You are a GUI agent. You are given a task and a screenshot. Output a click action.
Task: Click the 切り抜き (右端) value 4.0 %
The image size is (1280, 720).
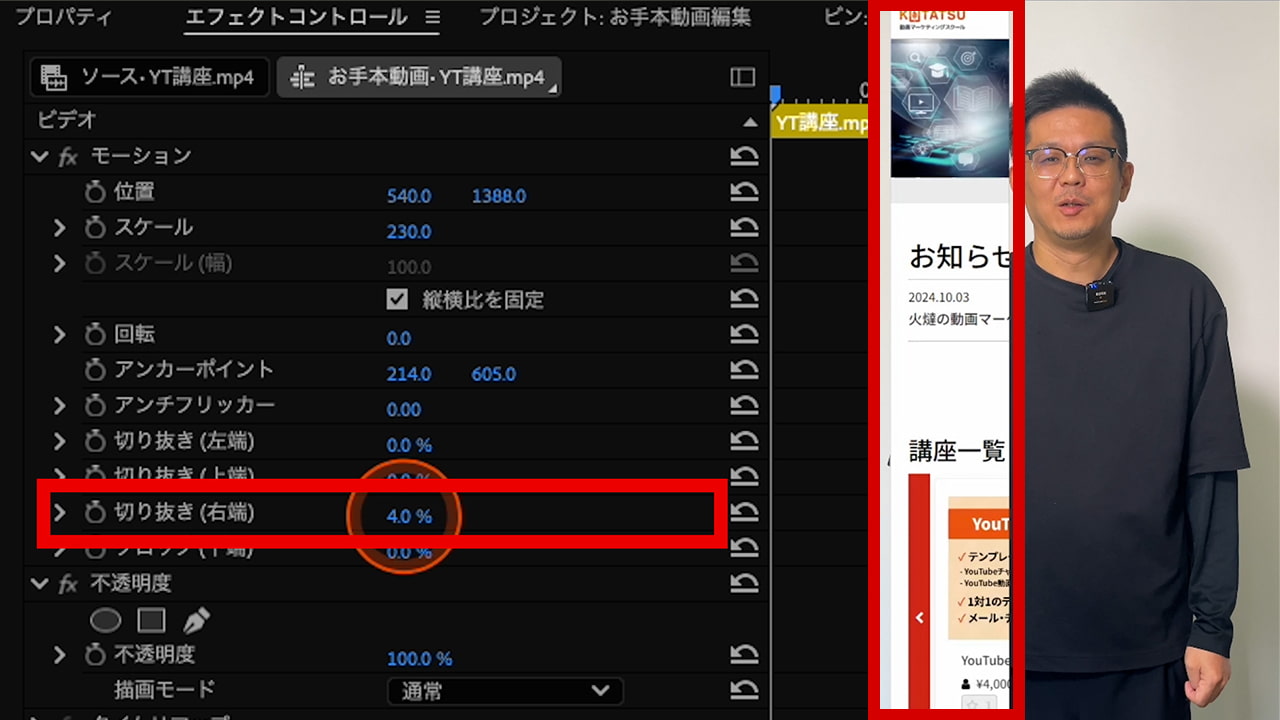409,517
